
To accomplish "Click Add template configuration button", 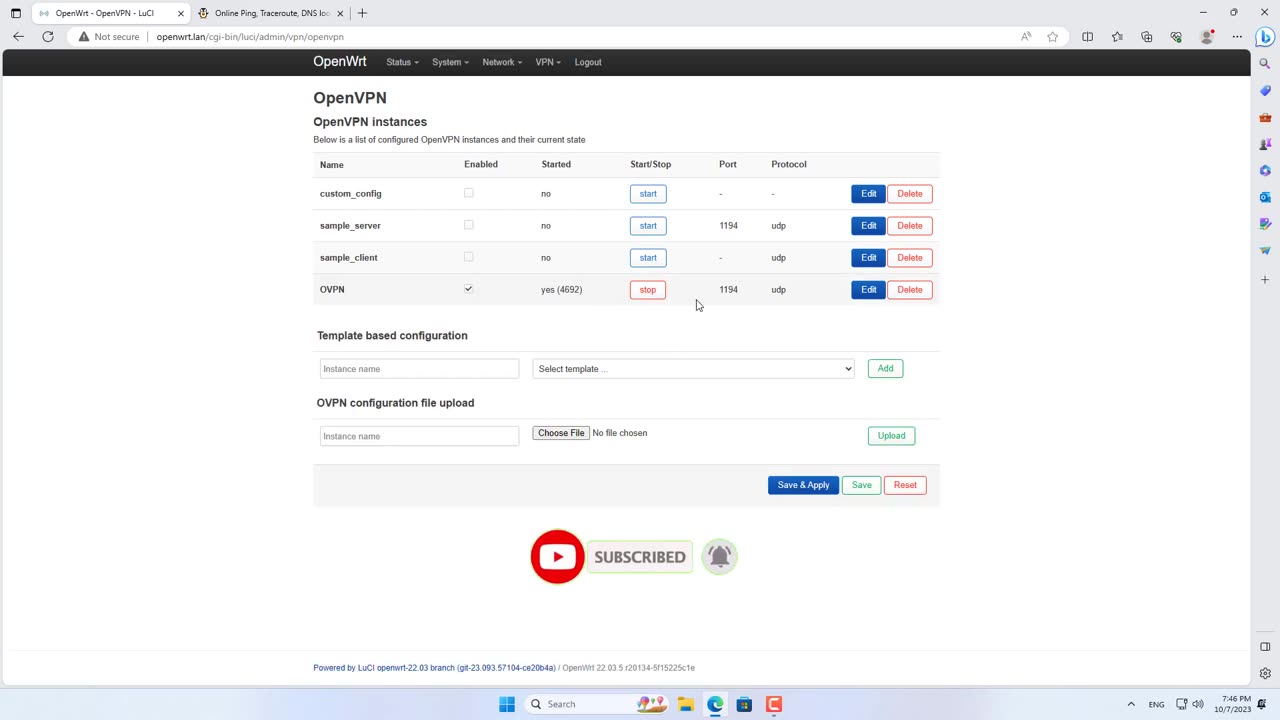I will (885, 369).
